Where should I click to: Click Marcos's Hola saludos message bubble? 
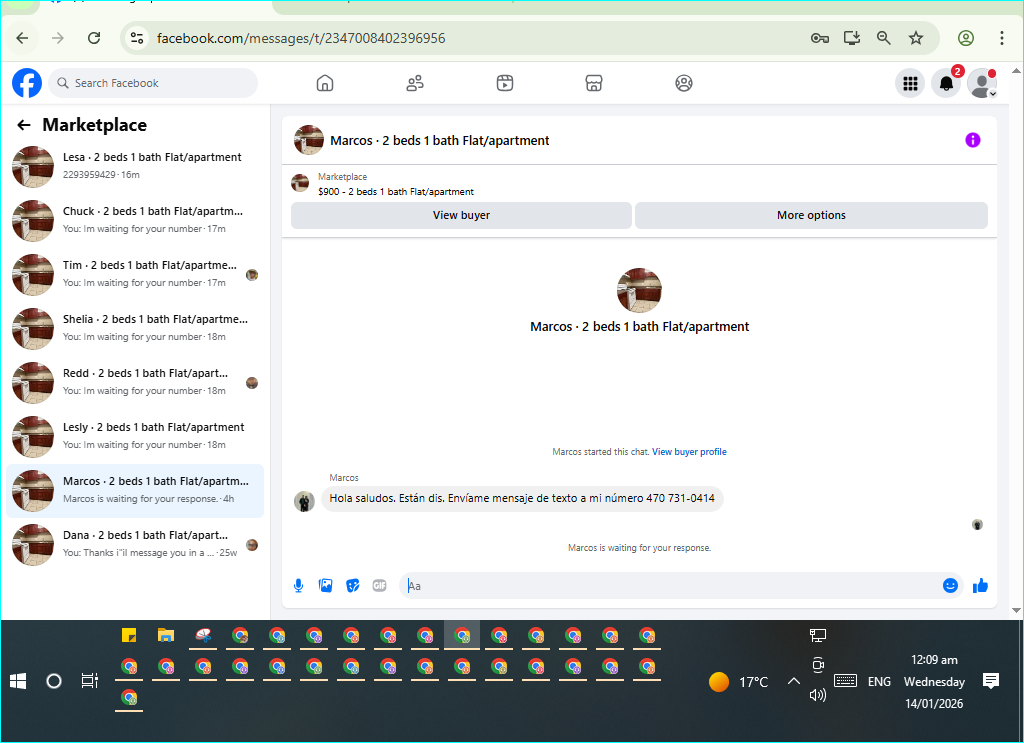522,498
